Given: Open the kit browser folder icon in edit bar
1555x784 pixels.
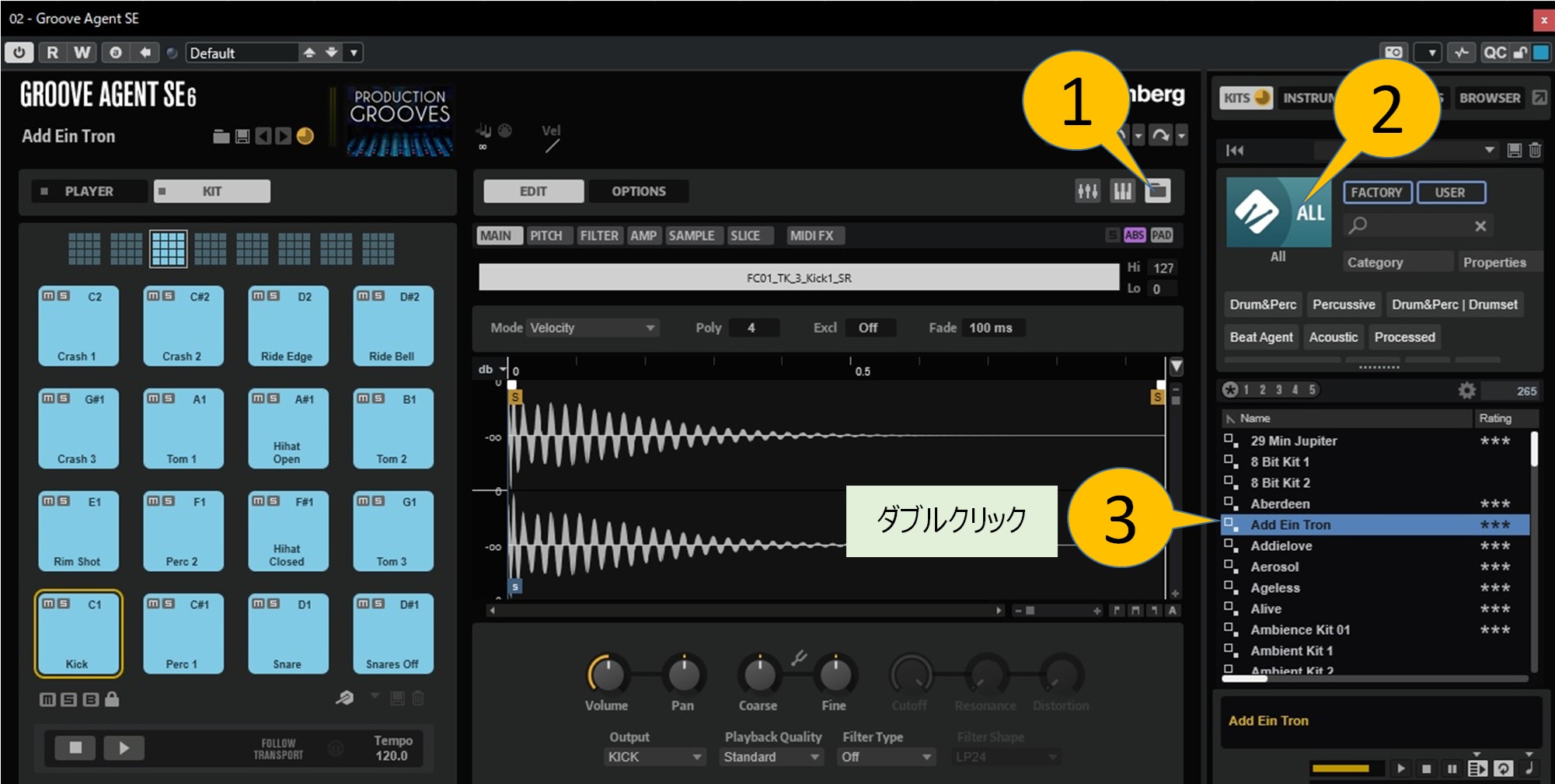Looking at the screenshot, I should [x=1157, y=190].
